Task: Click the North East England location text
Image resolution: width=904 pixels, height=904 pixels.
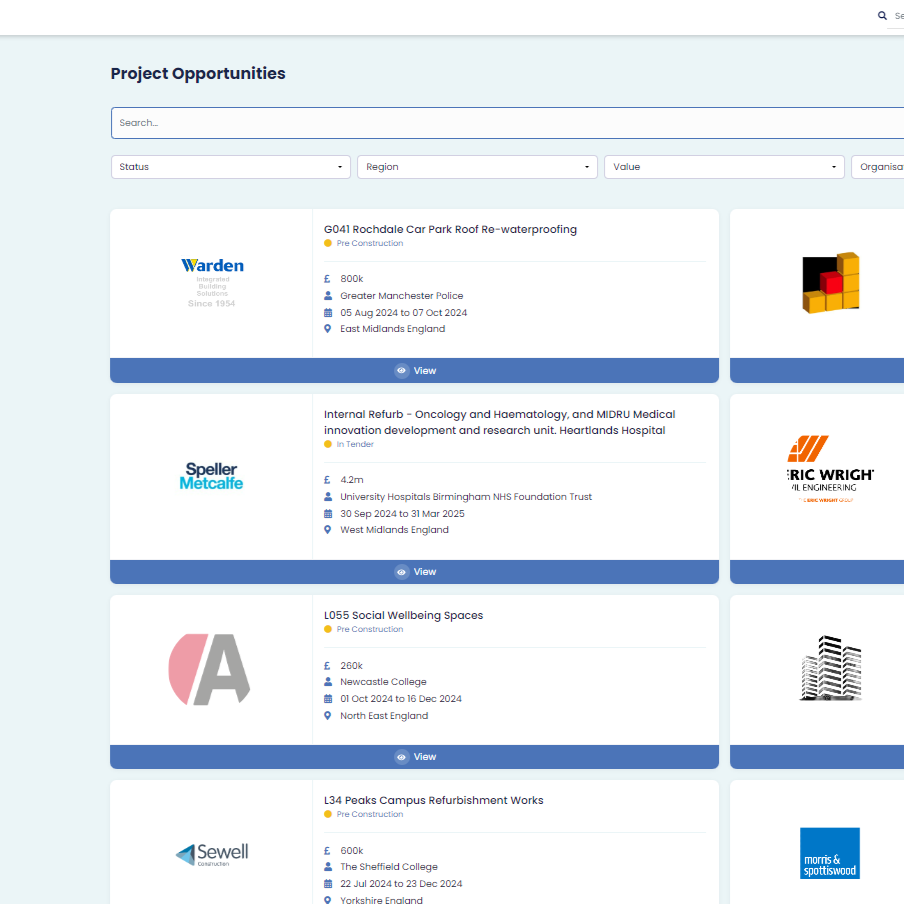Action: pos(384,715)
